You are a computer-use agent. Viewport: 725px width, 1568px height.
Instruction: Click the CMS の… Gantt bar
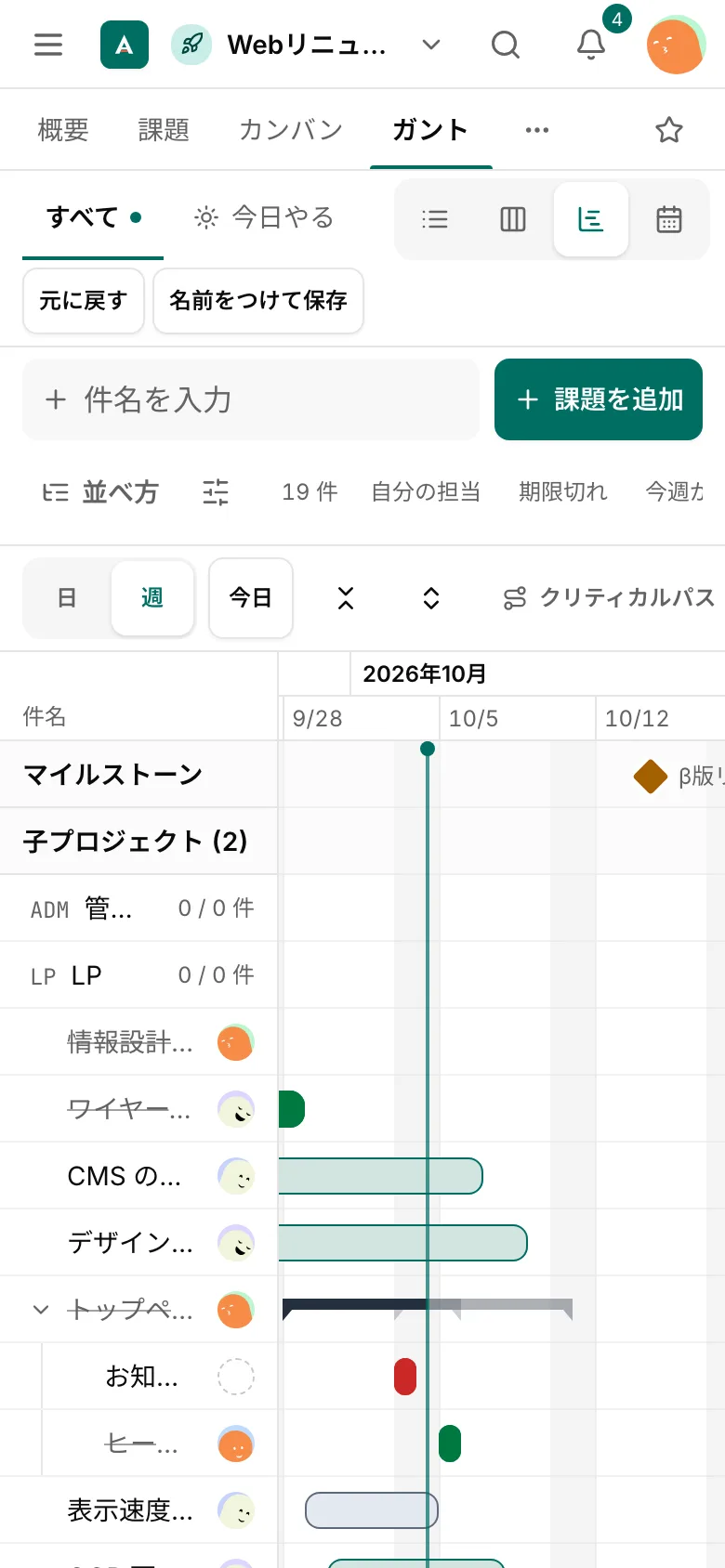coord(380,1176)
